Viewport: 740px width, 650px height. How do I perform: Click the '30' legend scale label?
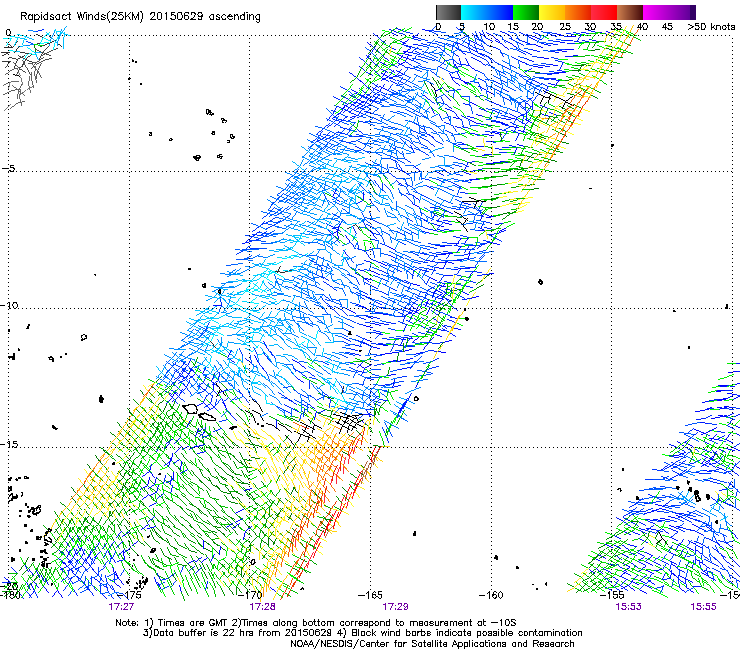click(590, 26)
